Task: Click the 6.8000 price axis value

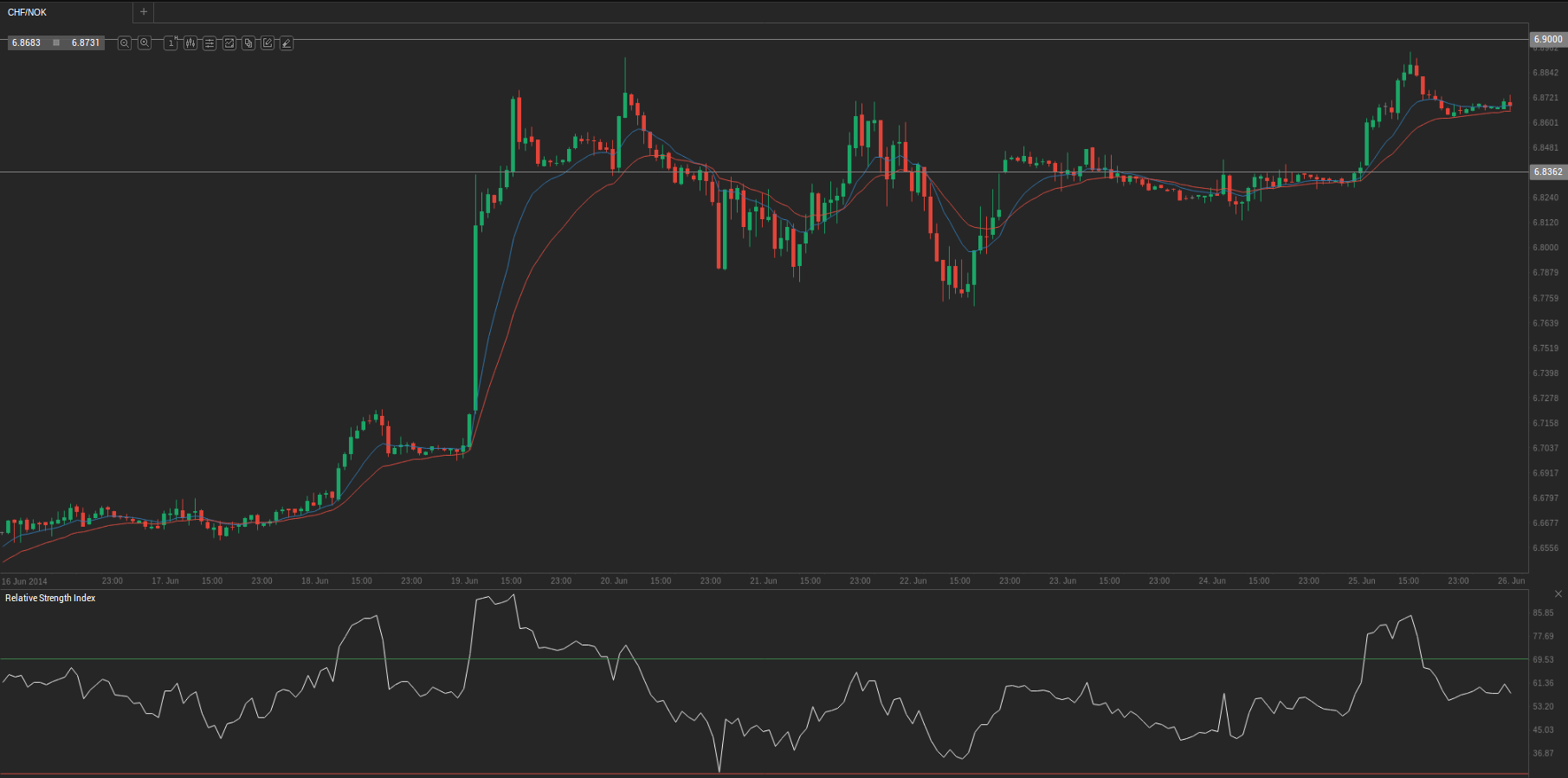Action: click(x=1545, y=248)
